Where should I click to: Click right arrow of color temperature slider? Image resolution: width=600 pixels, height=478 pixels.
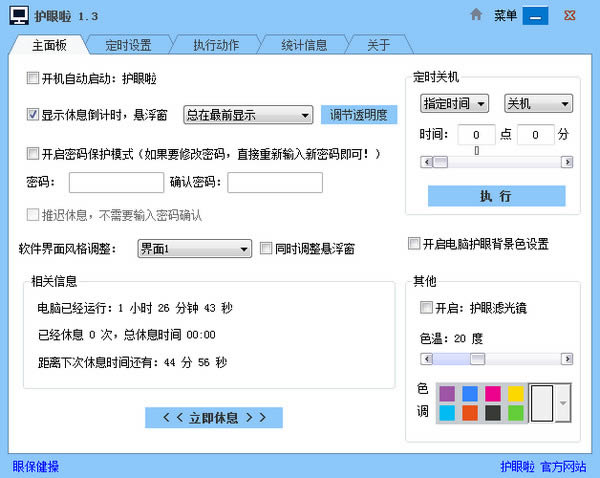click(x=567, y=359)
